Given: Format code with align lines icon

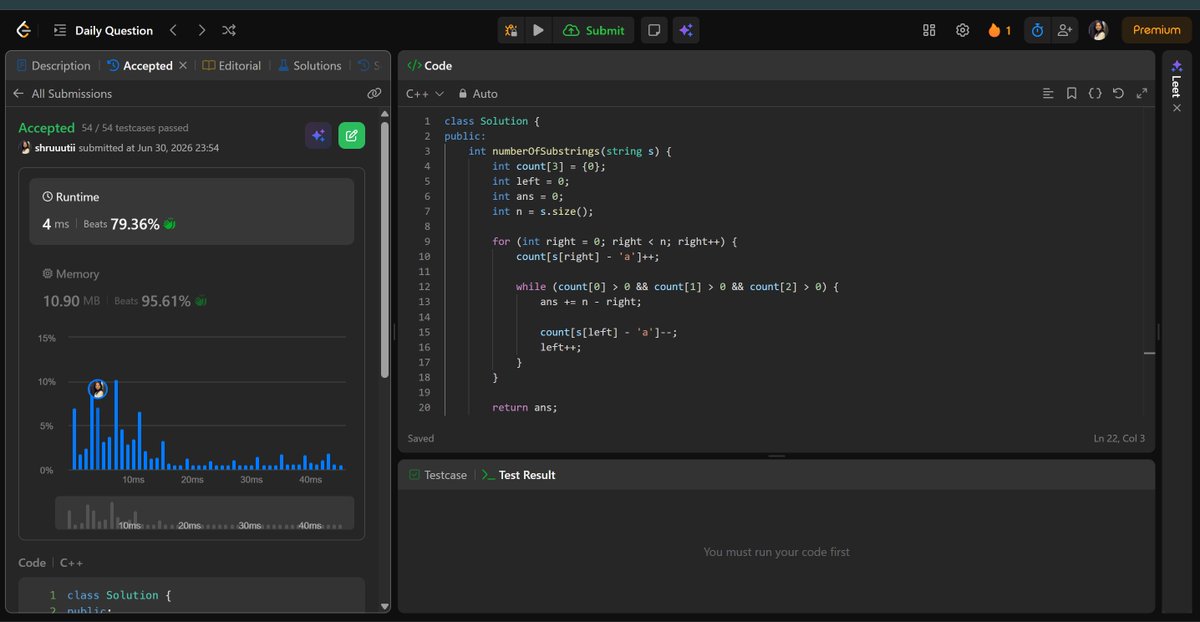Looking at the screenshot, I should 1048,93.
